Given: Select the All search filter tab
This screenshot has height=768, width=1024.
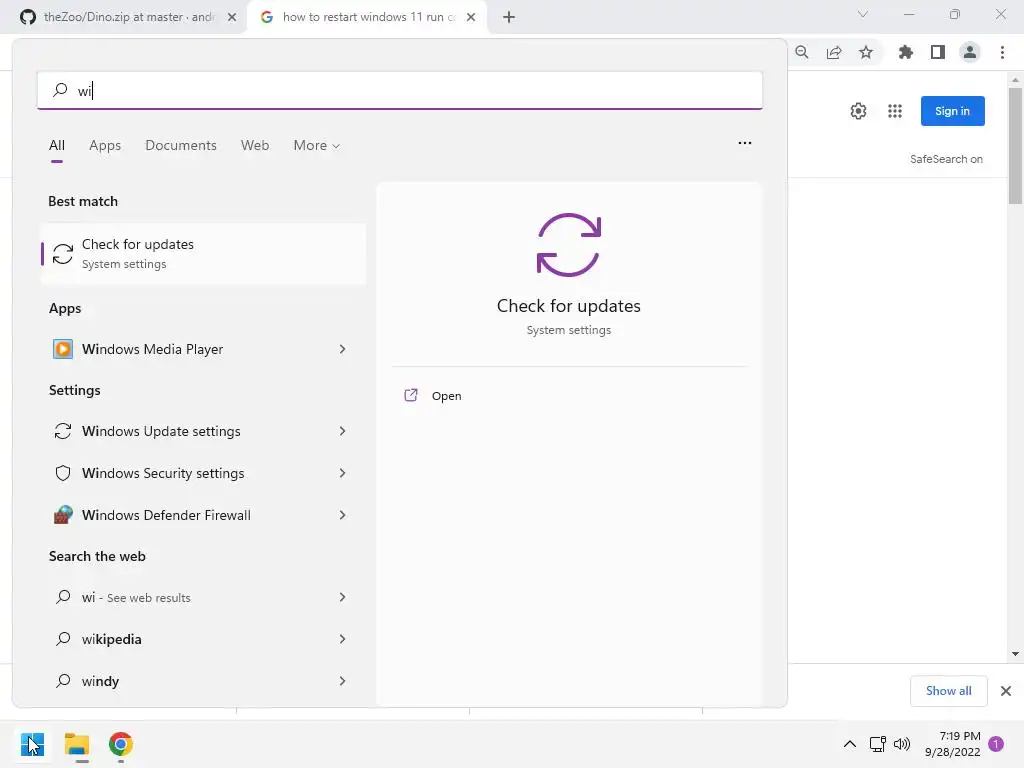Looking at the screenshot, I should [x=57, y=145].
